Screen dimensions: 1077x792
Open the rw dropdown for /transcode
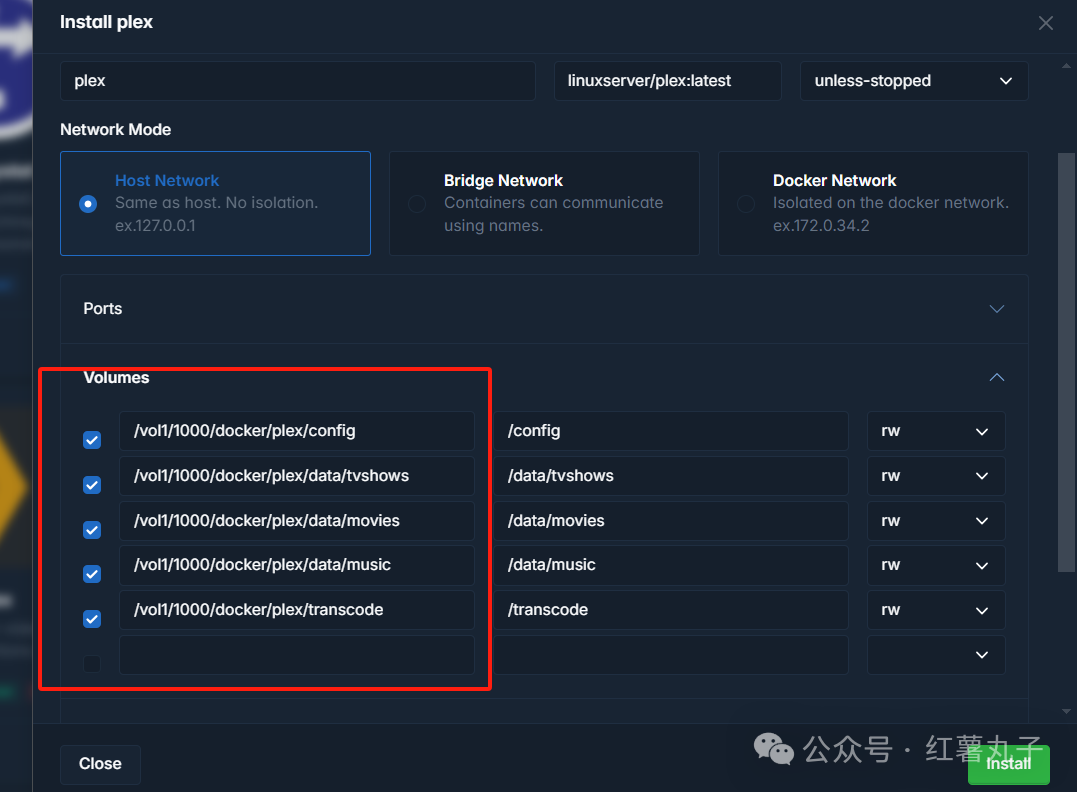(936, 610)
